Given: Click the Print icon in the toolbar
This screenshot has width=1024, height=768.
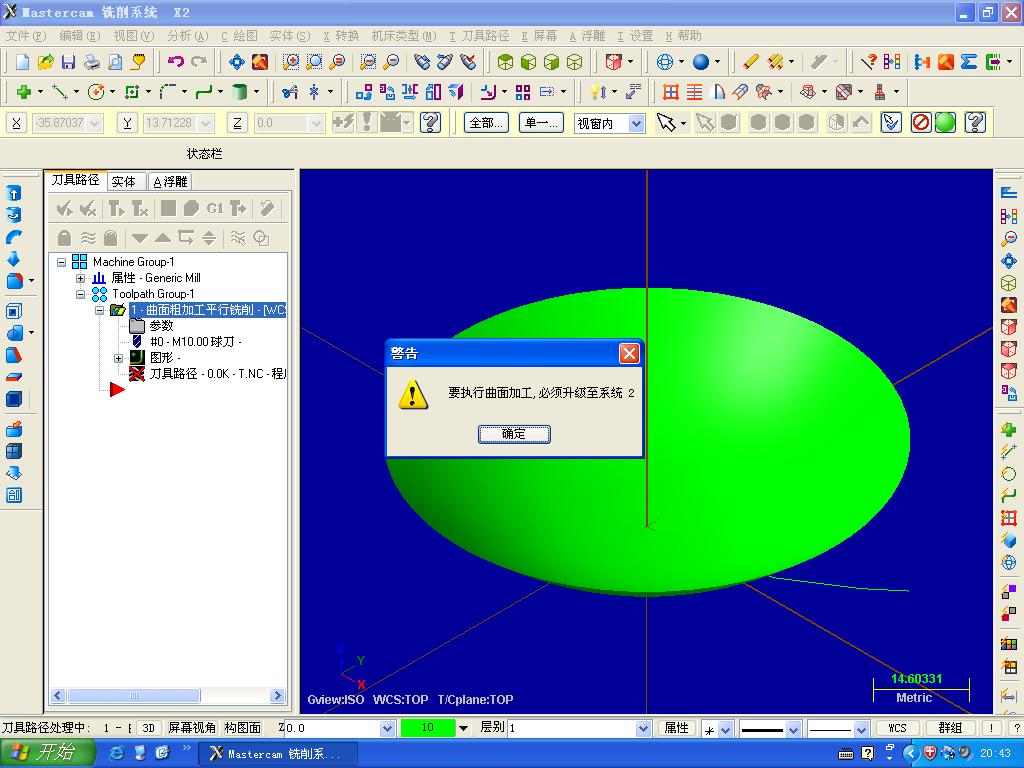Looking at the screenshot, I should click(x=92, y=62).
